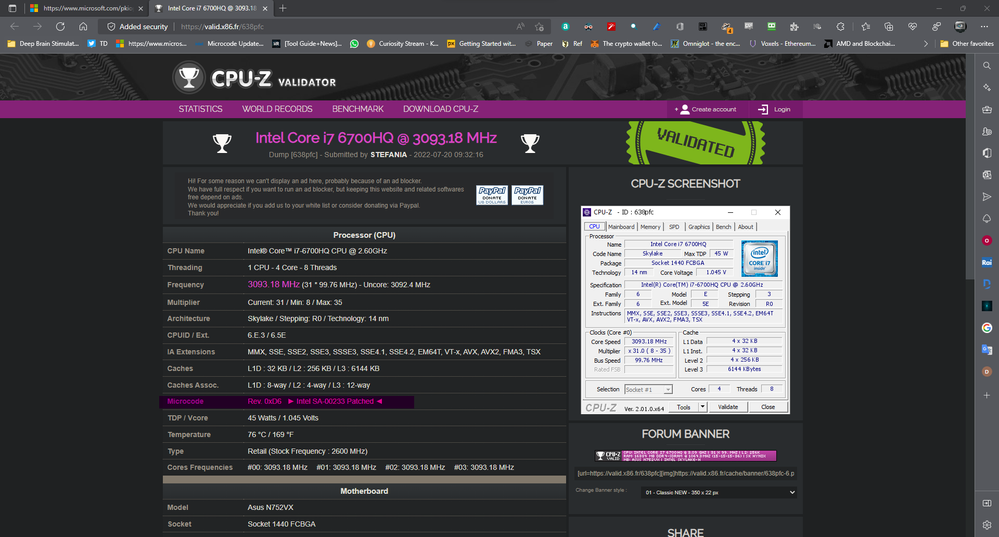Image resolution: width=999 pixels, height=537 pixels.
Task: Open the WORLD RECORDS menu
Action: (x=277, y=109)
